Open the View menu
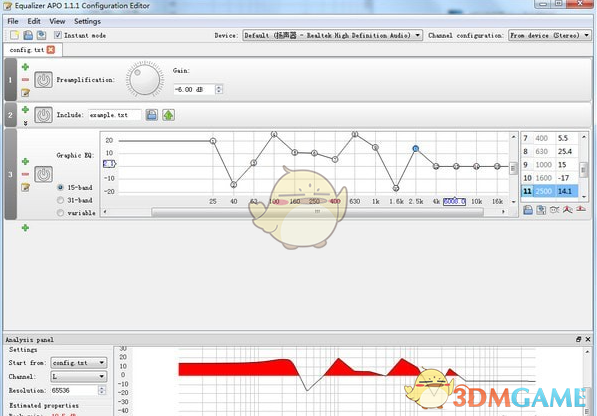Screen dimensions: 597x416 (57, 21)
